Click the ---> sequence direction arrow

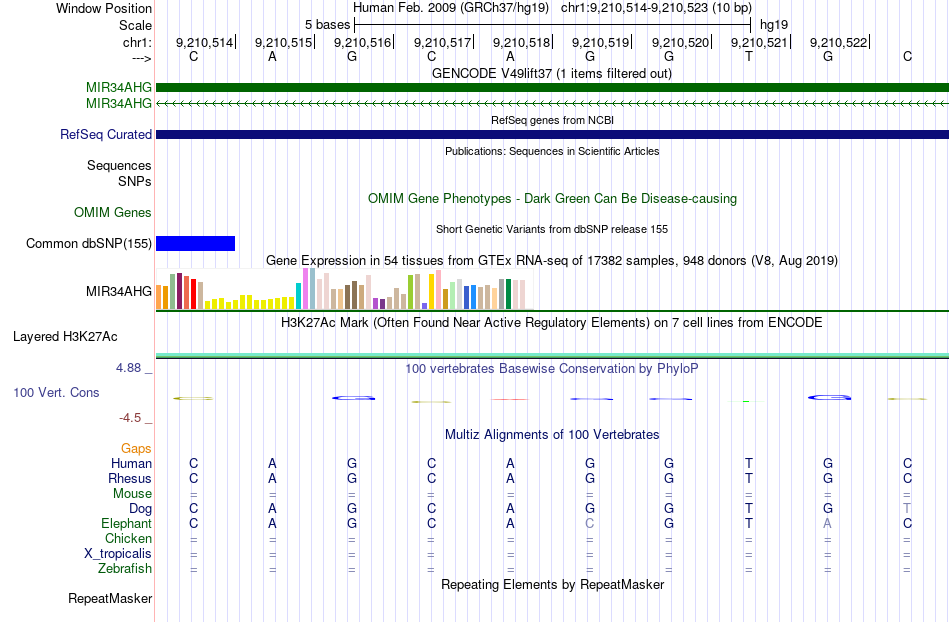(x=141, y=58)
